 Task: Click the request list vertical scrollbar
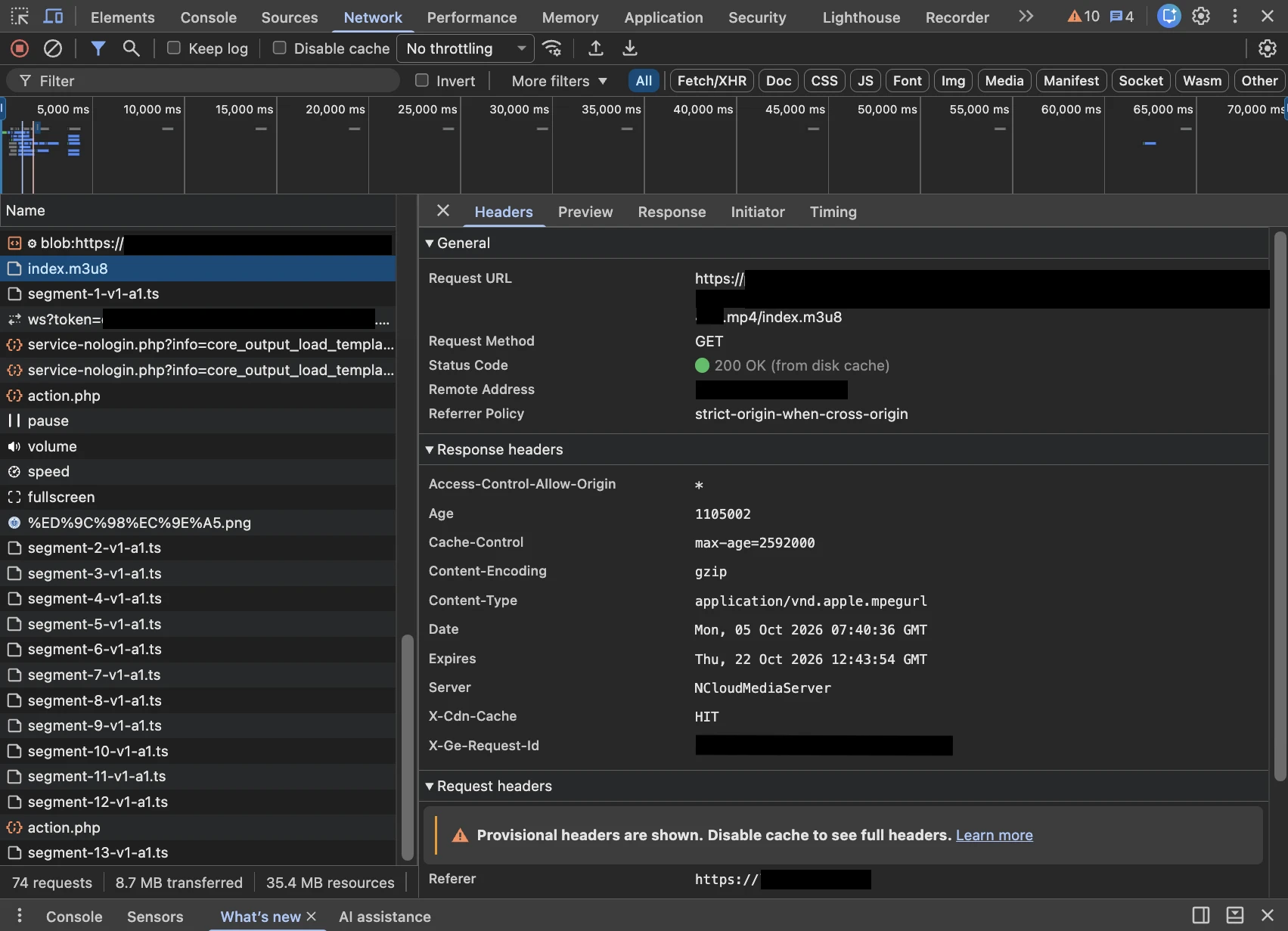pos(407,747)
